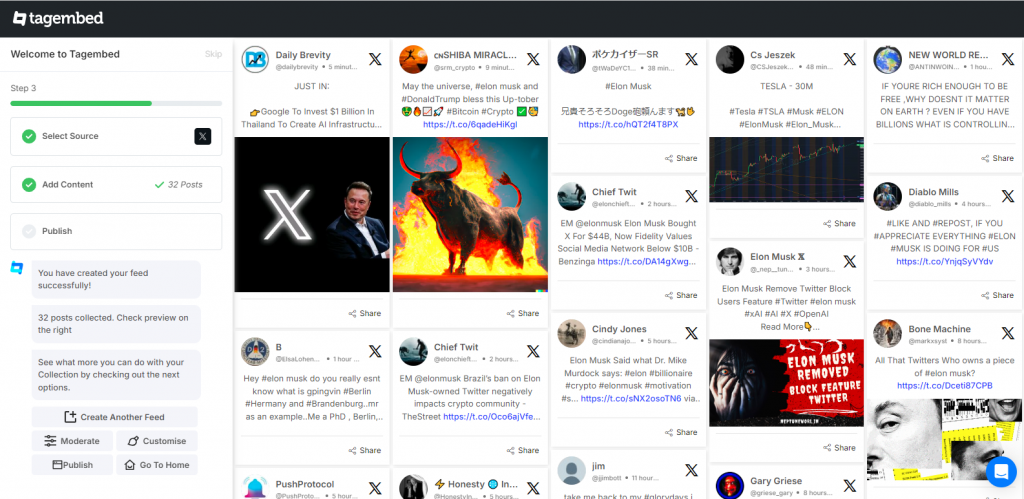Viewport: 1024px width, 499px height.
Task: Share the SHIBA MIRACLE bull post
Action: tap(523, 314)
